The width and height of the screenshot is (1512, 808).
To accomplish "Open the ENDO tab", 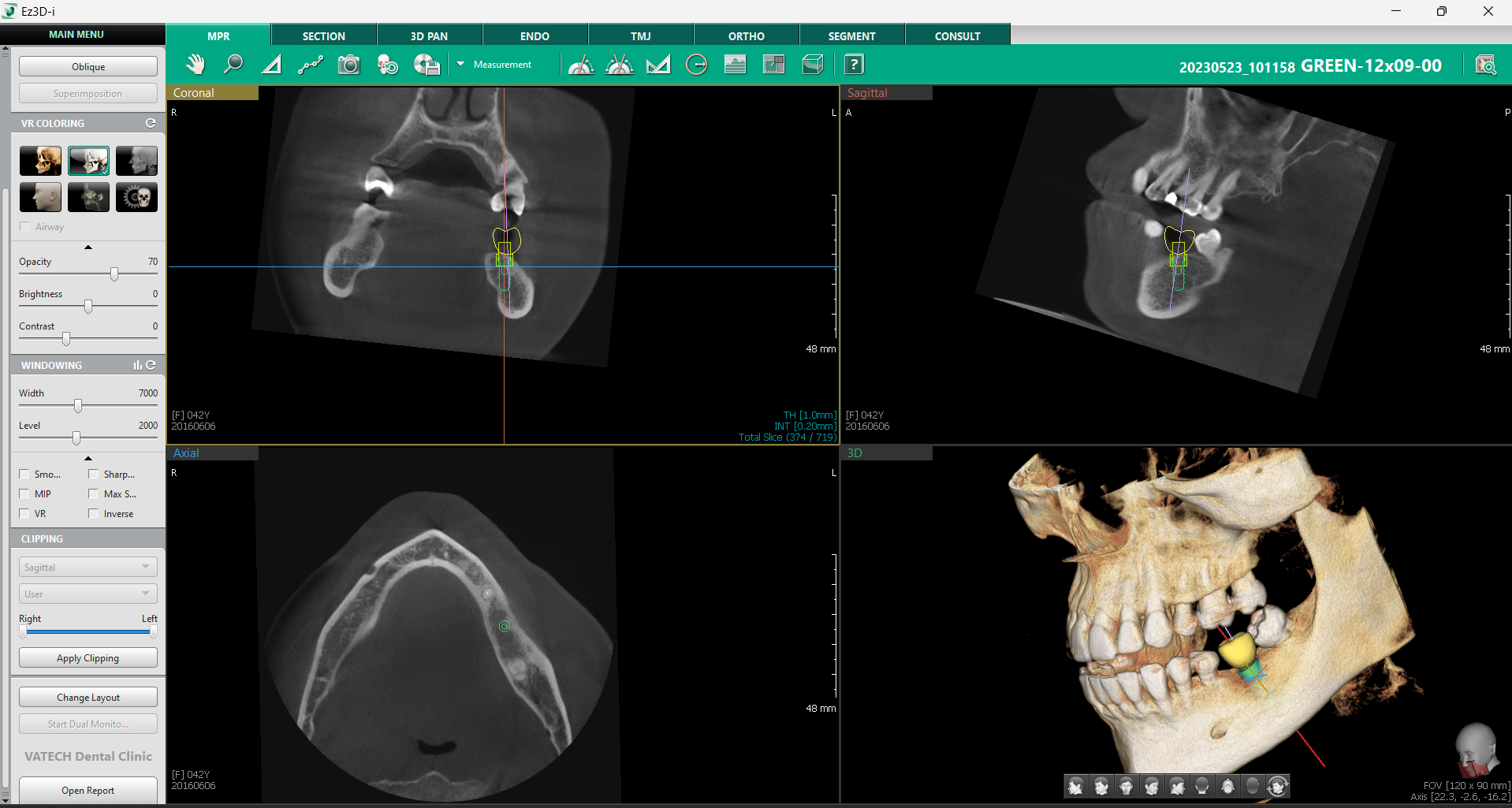I will click(534, 36).
